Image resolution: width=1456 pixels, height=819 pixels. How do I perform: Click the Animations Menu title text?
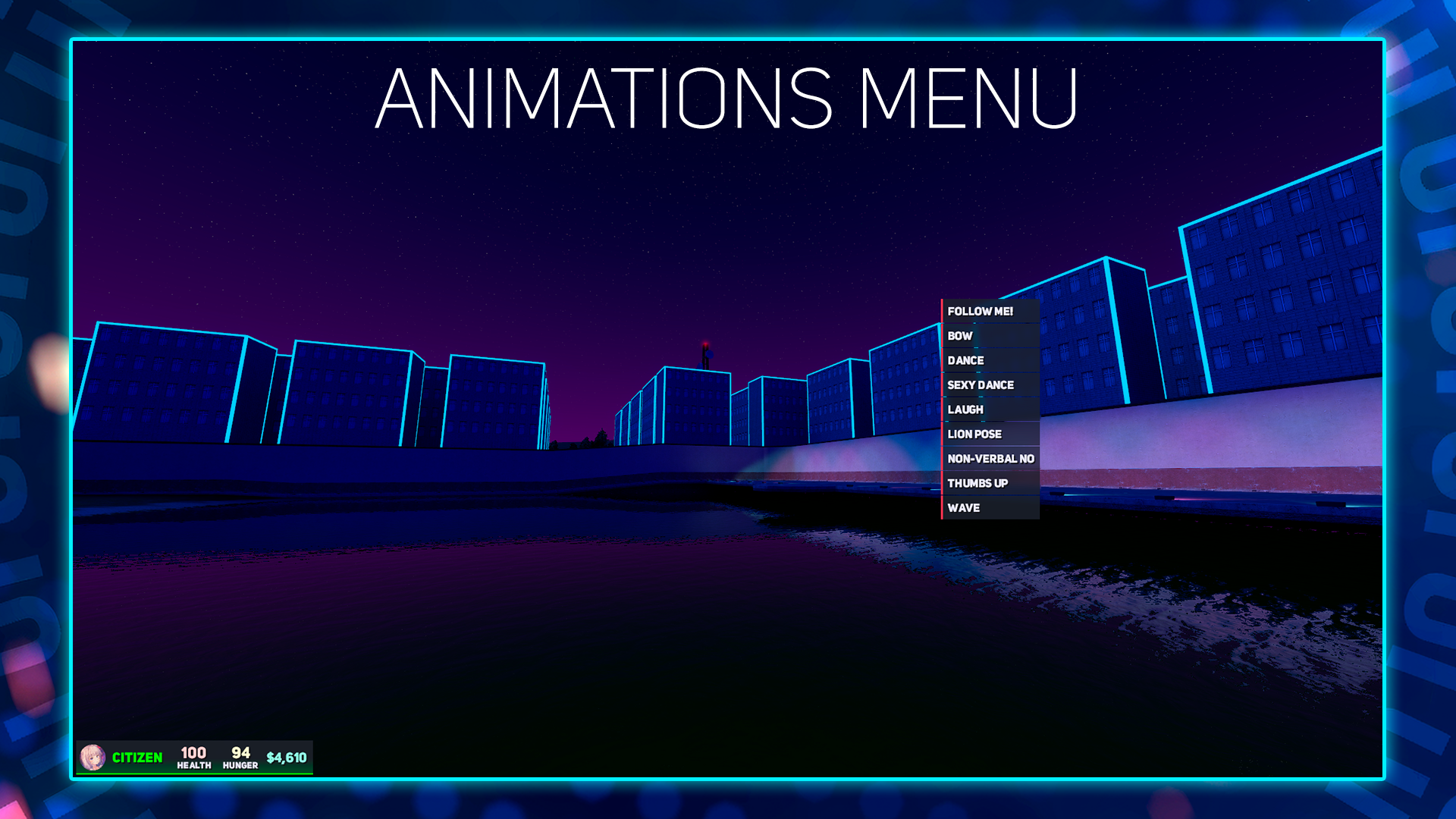point(726,99)
